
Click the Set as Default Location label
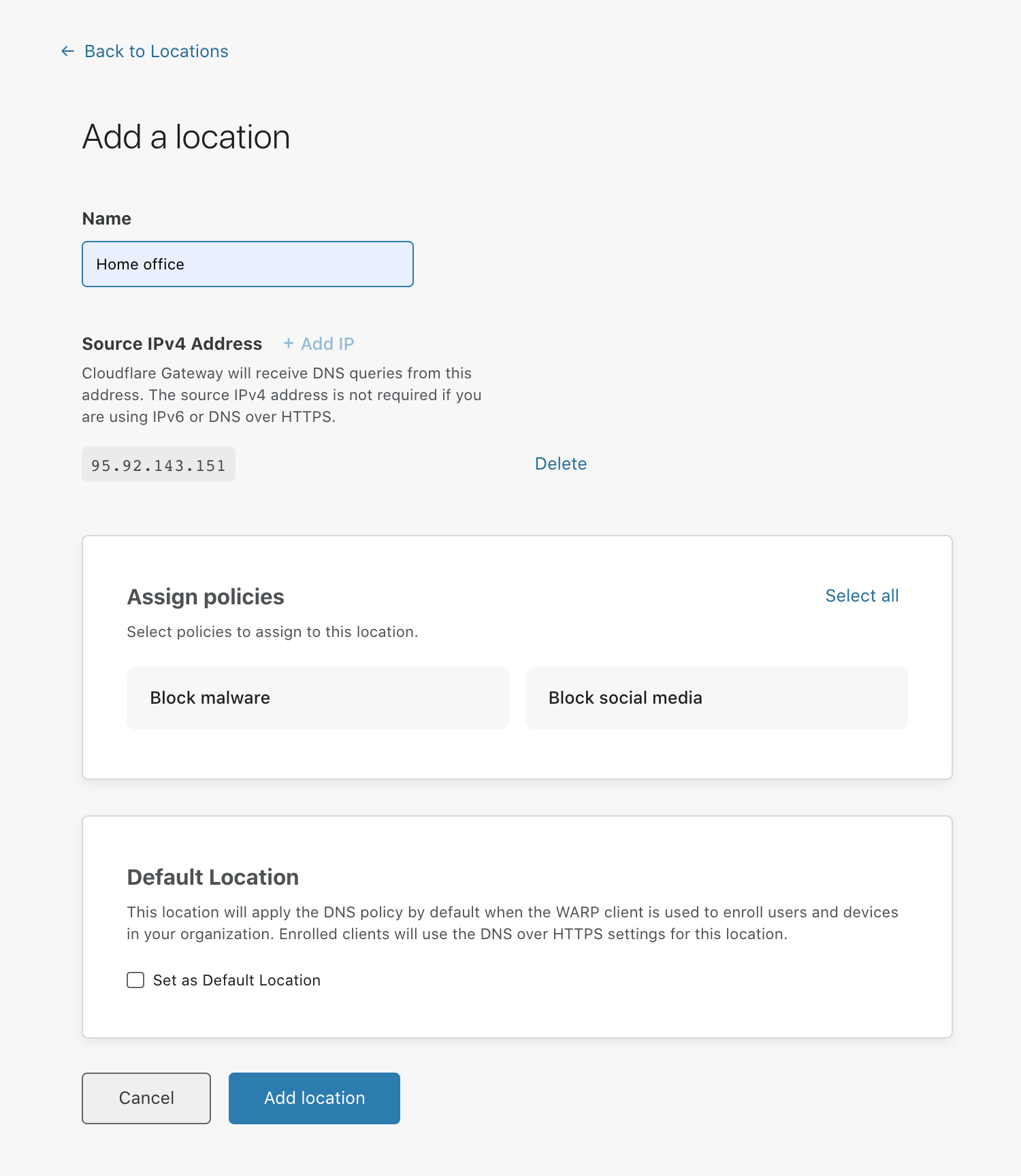pos(236,980)
